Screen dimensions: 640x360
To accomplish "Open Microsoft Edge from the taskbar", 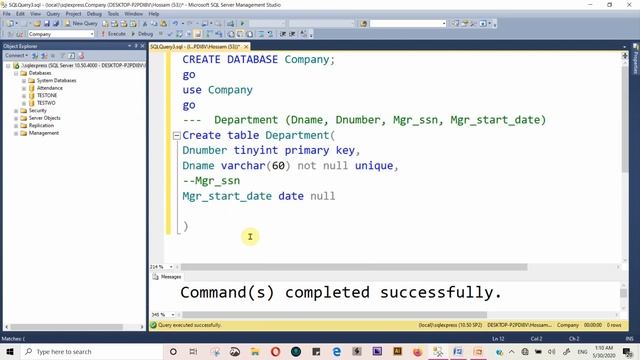I will [336, 351].
